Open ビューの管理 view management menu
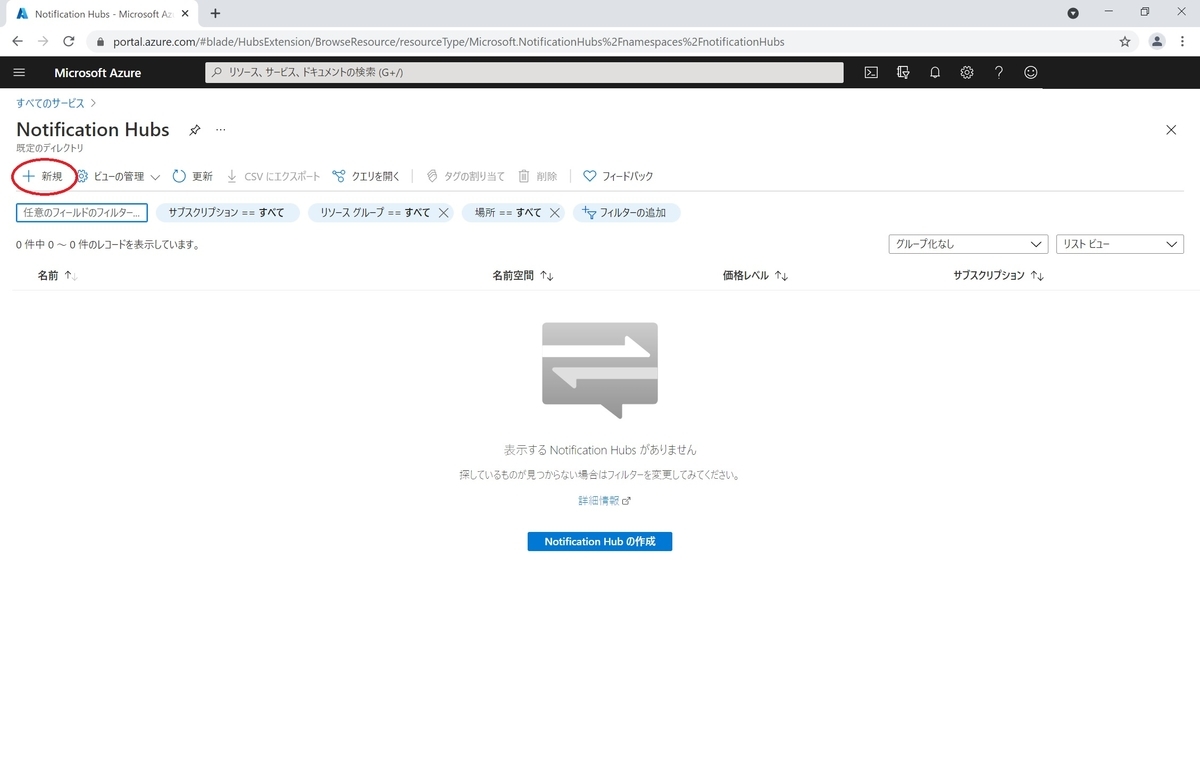Viewport: 1200px width, 766px height. coord(118,176)
